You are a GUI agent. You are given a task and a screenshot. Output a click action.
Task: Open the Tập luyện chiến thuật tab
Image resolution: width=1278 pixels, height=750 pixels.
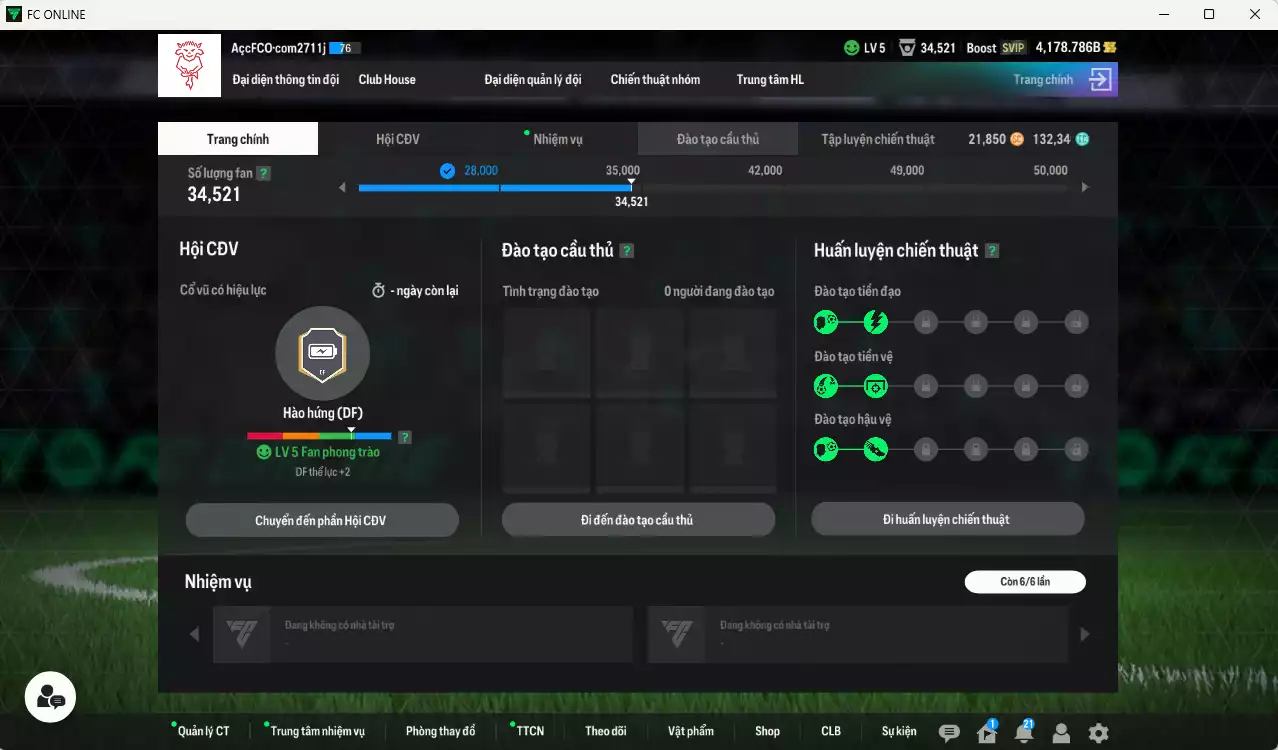pos(877,139)
